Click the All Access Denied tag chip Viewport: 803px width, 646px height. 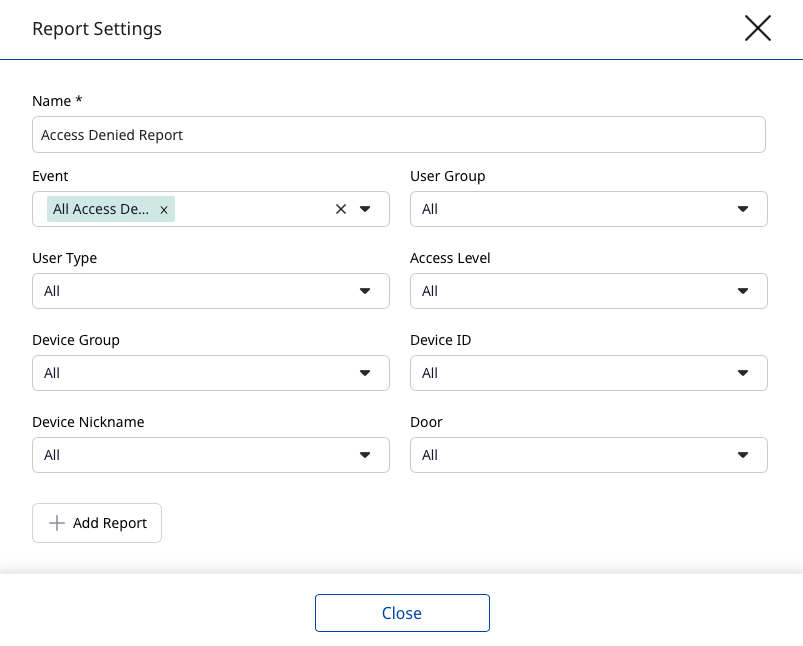[100, 209]
